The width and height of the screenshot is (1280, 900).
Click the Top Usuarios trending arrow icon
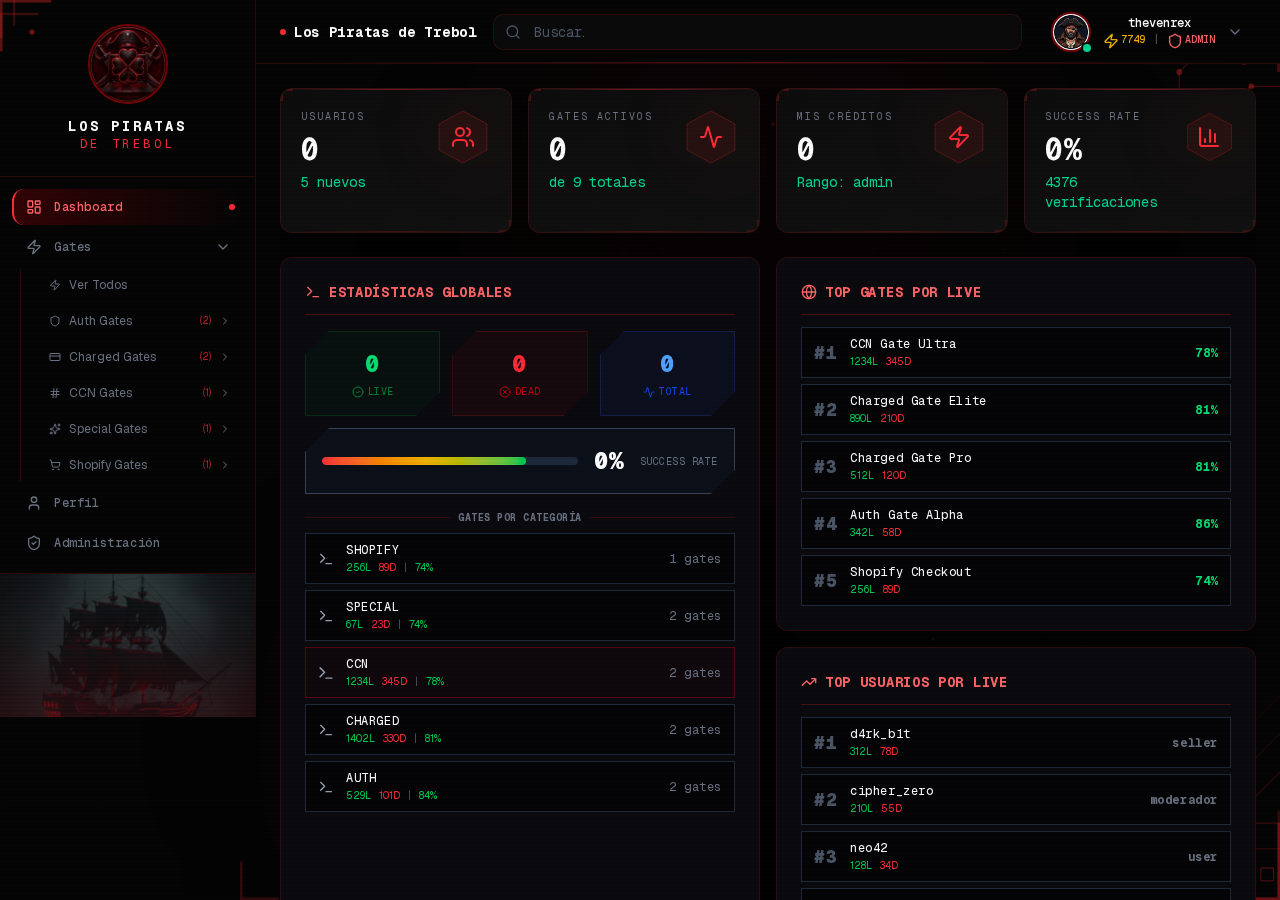pos(809,682)
